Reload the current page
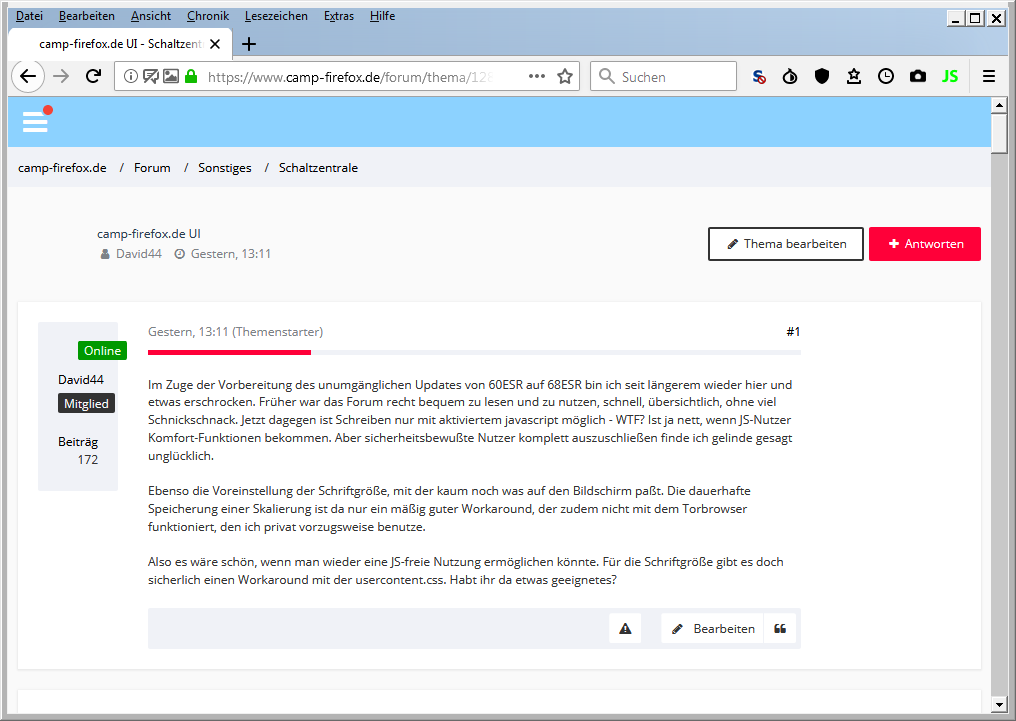 (93, 76)
